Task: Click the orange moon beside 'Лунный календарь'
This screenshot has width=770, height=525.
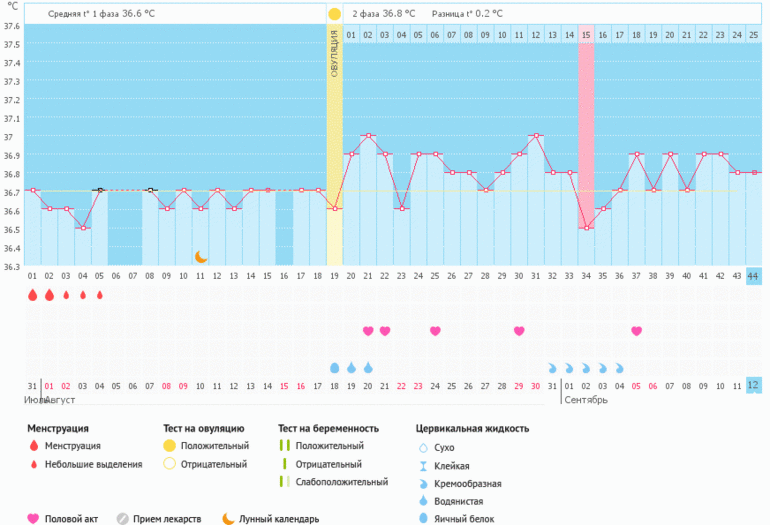Action: [x=228, y=518]
